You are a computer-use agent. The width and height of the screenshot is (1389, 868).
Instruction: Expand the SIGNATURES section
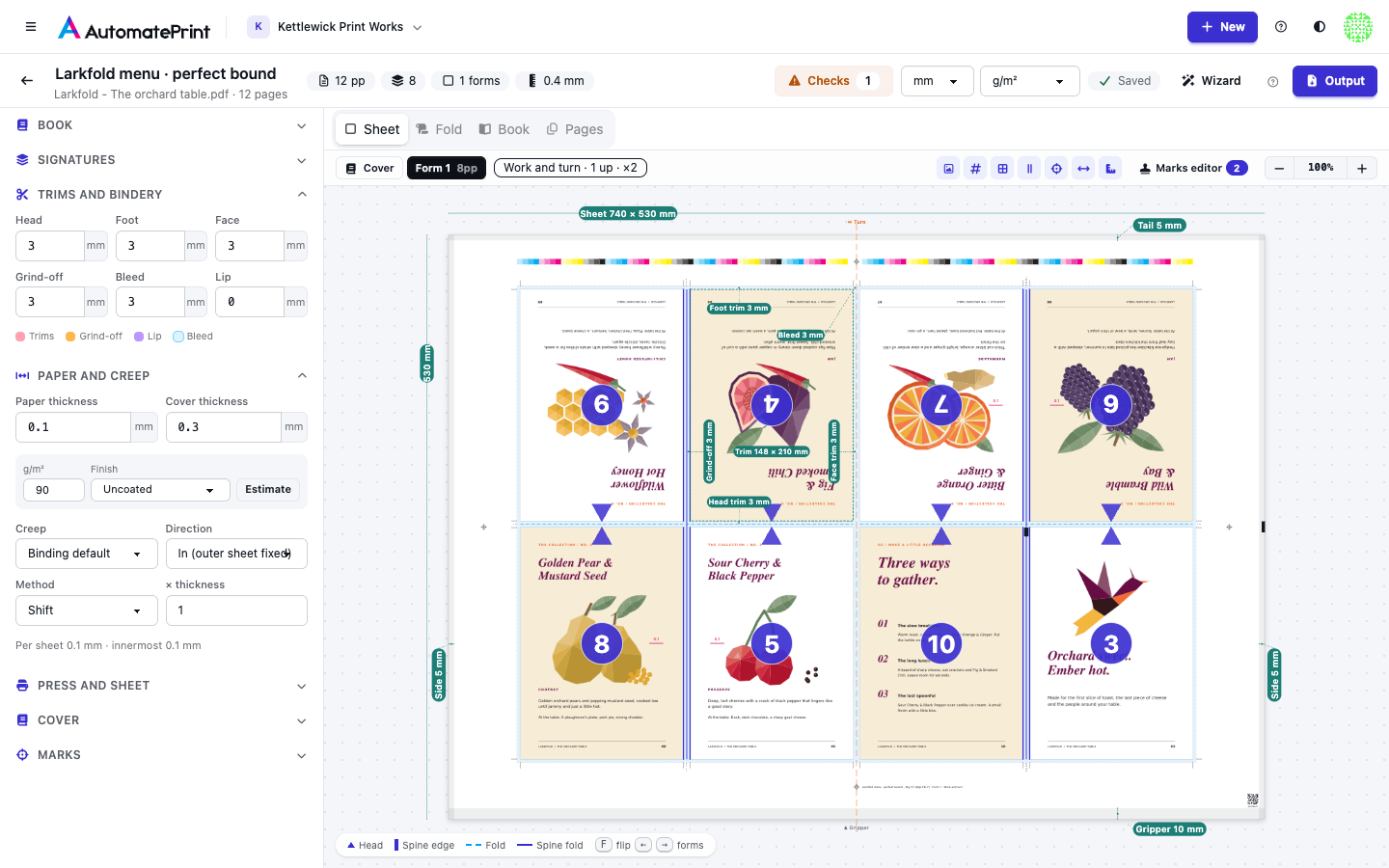(162, 160)
